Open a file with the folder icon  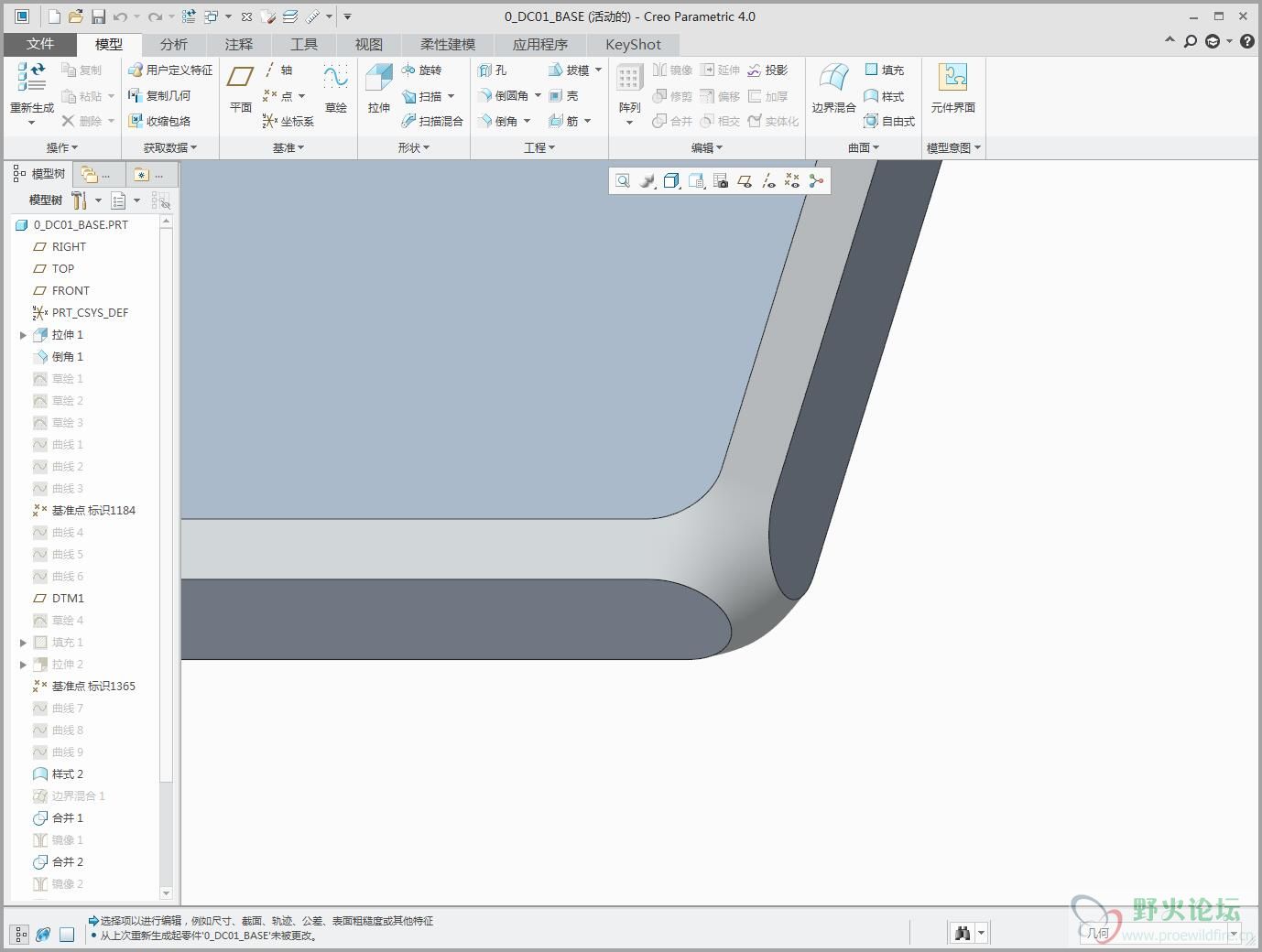coord(76,16)
